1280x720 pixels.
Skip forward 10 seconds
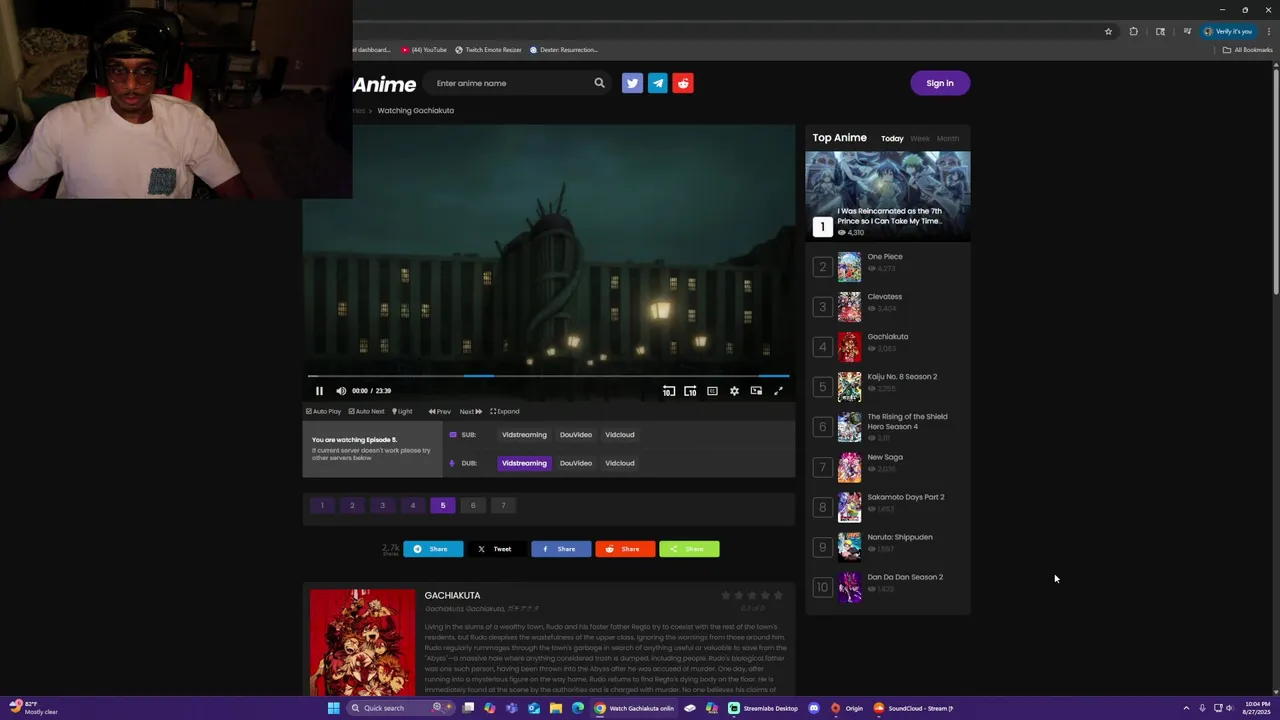pos(690,391)
